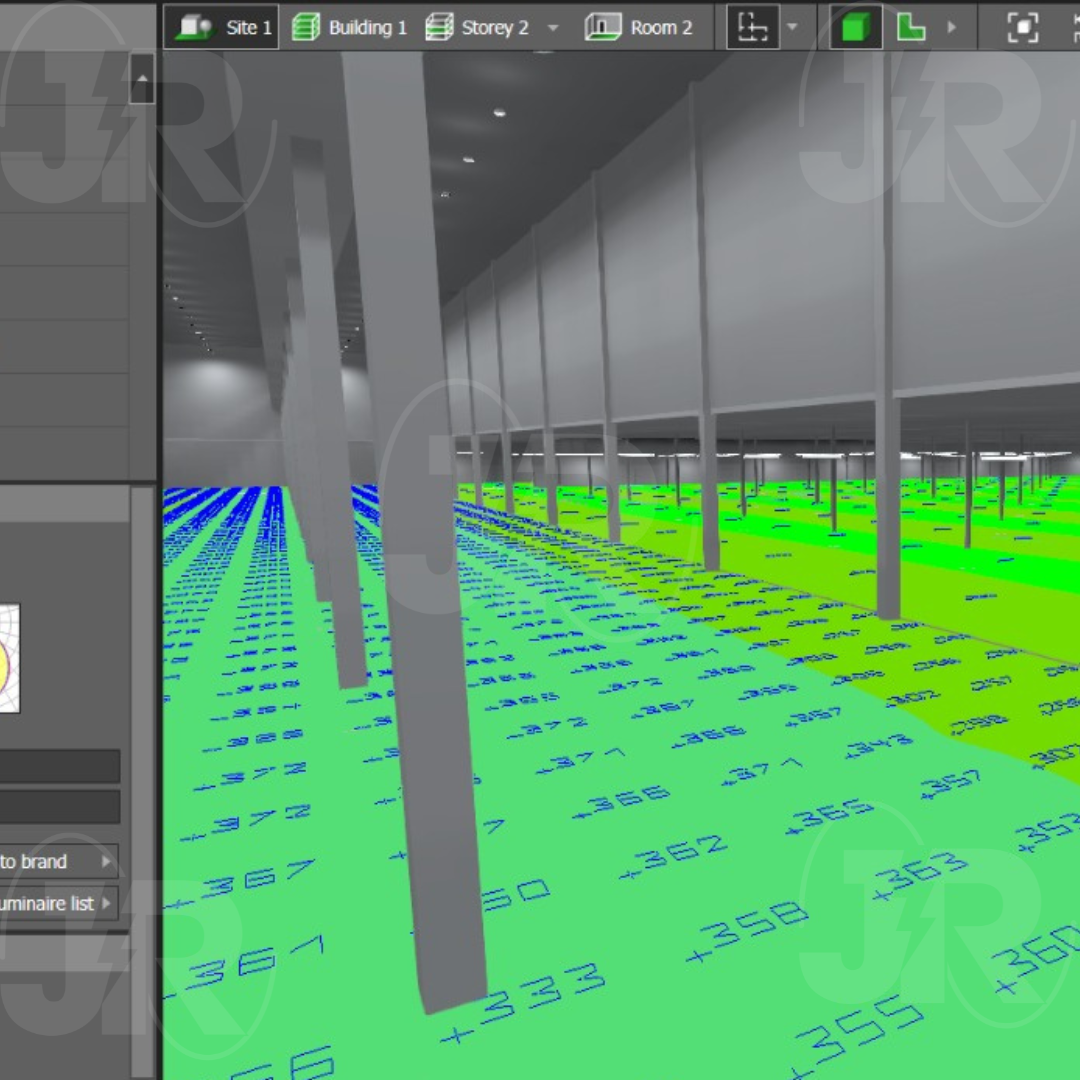Click the lower left panel vertical scrollbar
This screenshot has height=1080, width=1080.
[x=143, y=700]
